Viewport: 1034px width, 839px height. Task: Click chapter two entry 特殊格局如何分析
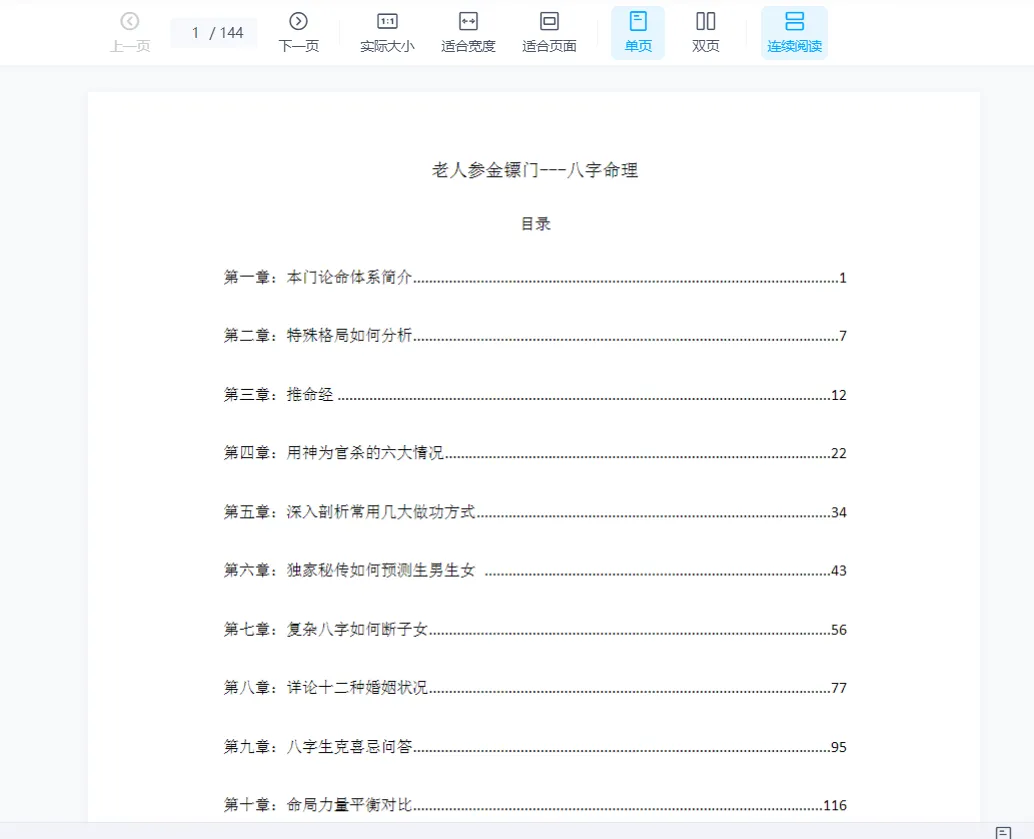coord(535,336)
